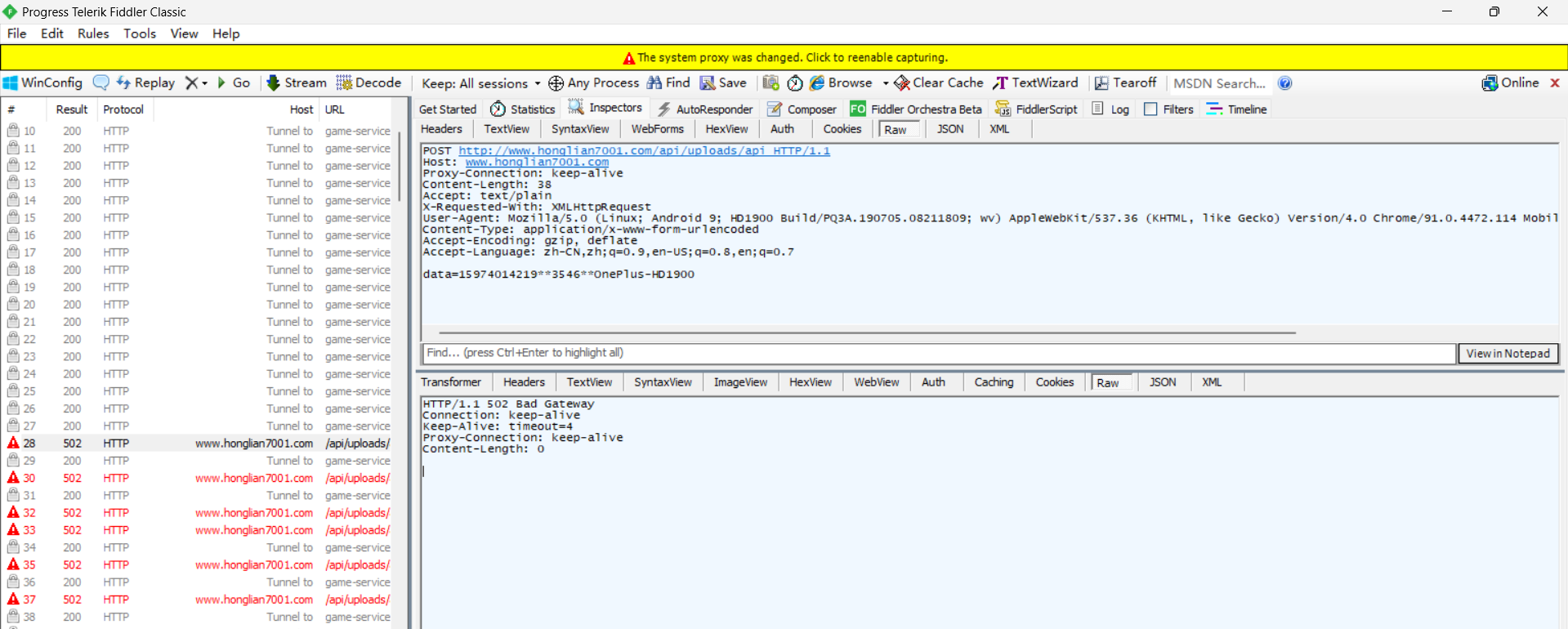This screenshot has height=629, width=1568.
Task: Click the Browse toolbar button
Action: pos(841,83)
